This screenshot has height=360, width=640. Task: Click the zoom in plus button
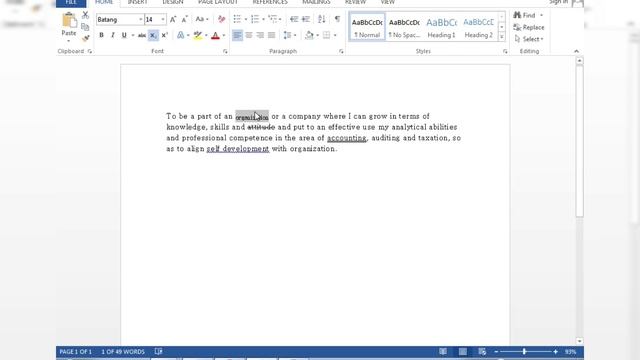[x=555, y=351]
